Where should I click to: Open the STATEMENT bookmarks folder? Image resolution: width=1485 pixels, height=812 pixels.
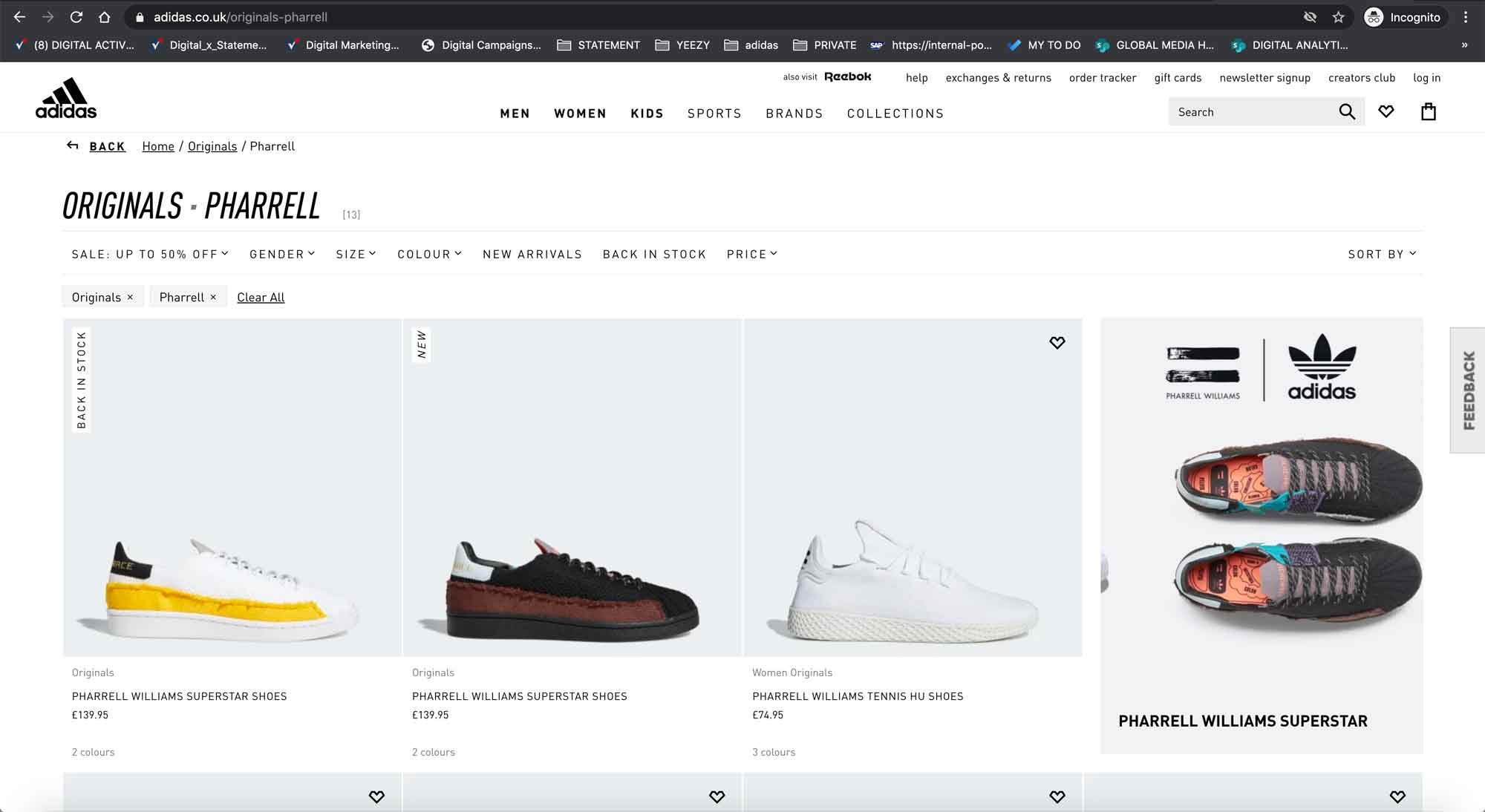(x=598, y=45)
